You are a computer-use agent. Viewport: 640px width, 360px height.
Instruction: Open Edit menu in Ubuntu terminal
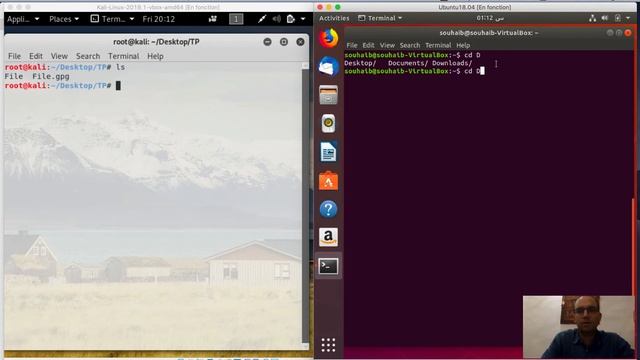tap(368, 45)
